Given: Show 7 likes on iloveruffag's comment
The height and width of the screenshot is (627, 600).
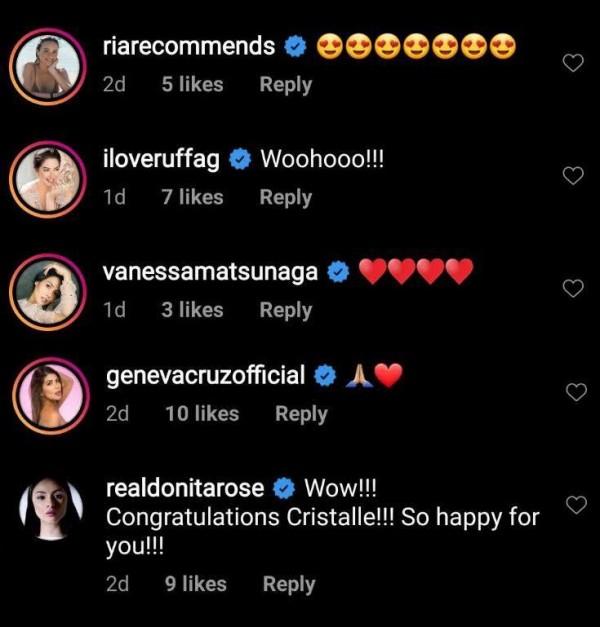Looking at the screenshot, I should (192, 198).
